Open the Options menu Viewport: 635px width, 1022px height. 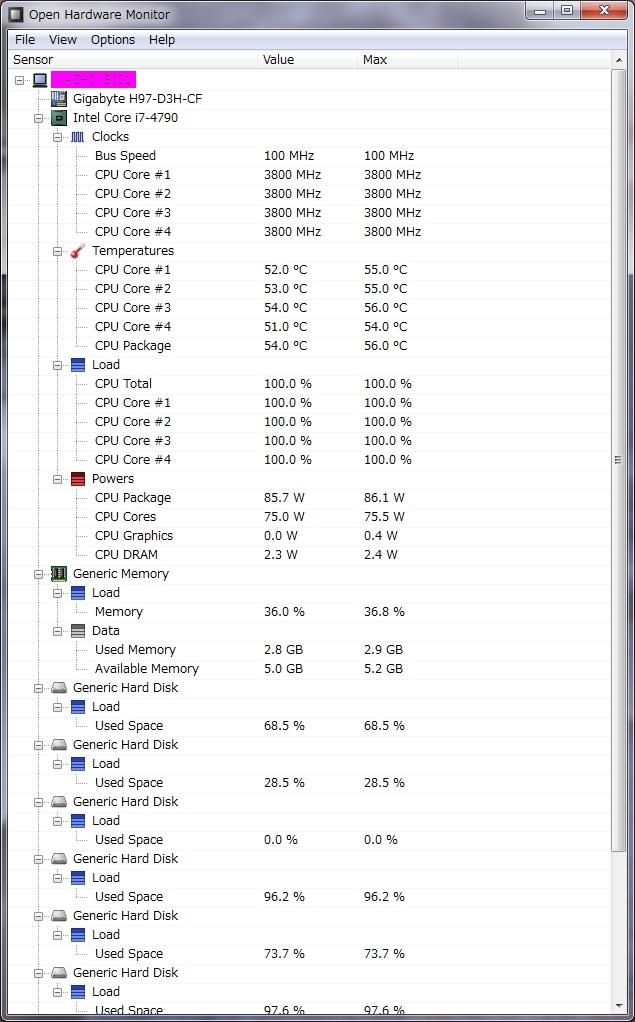(113, 40)
